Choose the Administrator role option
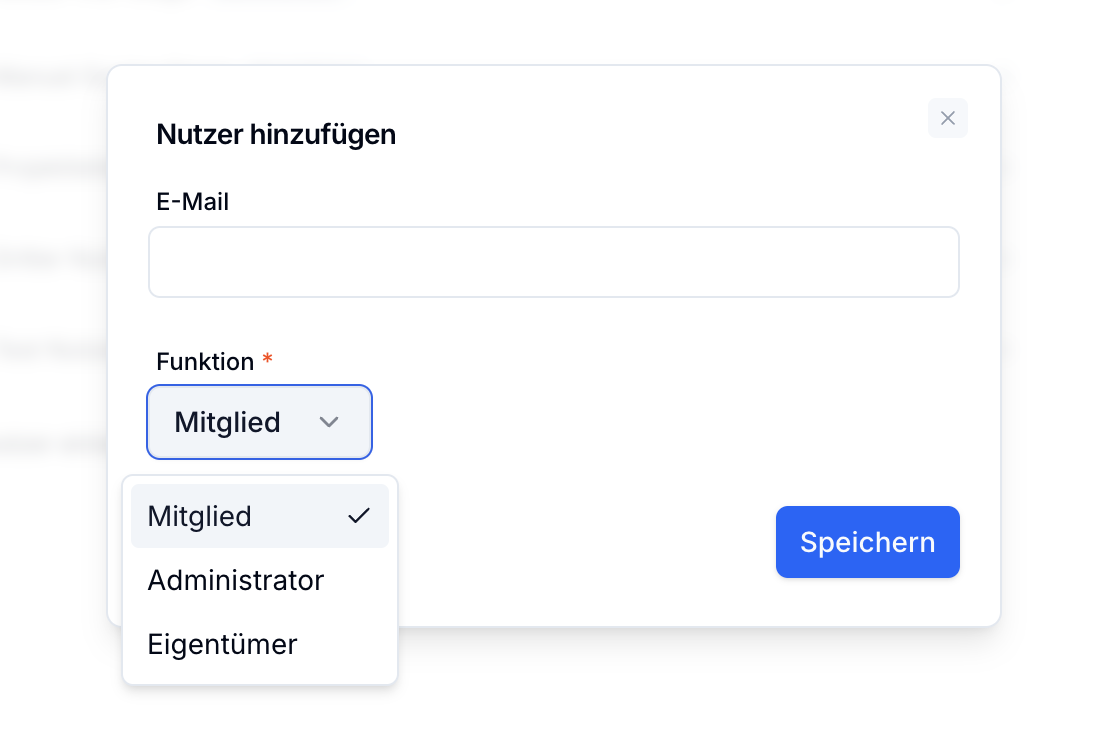 coord(236,580)
